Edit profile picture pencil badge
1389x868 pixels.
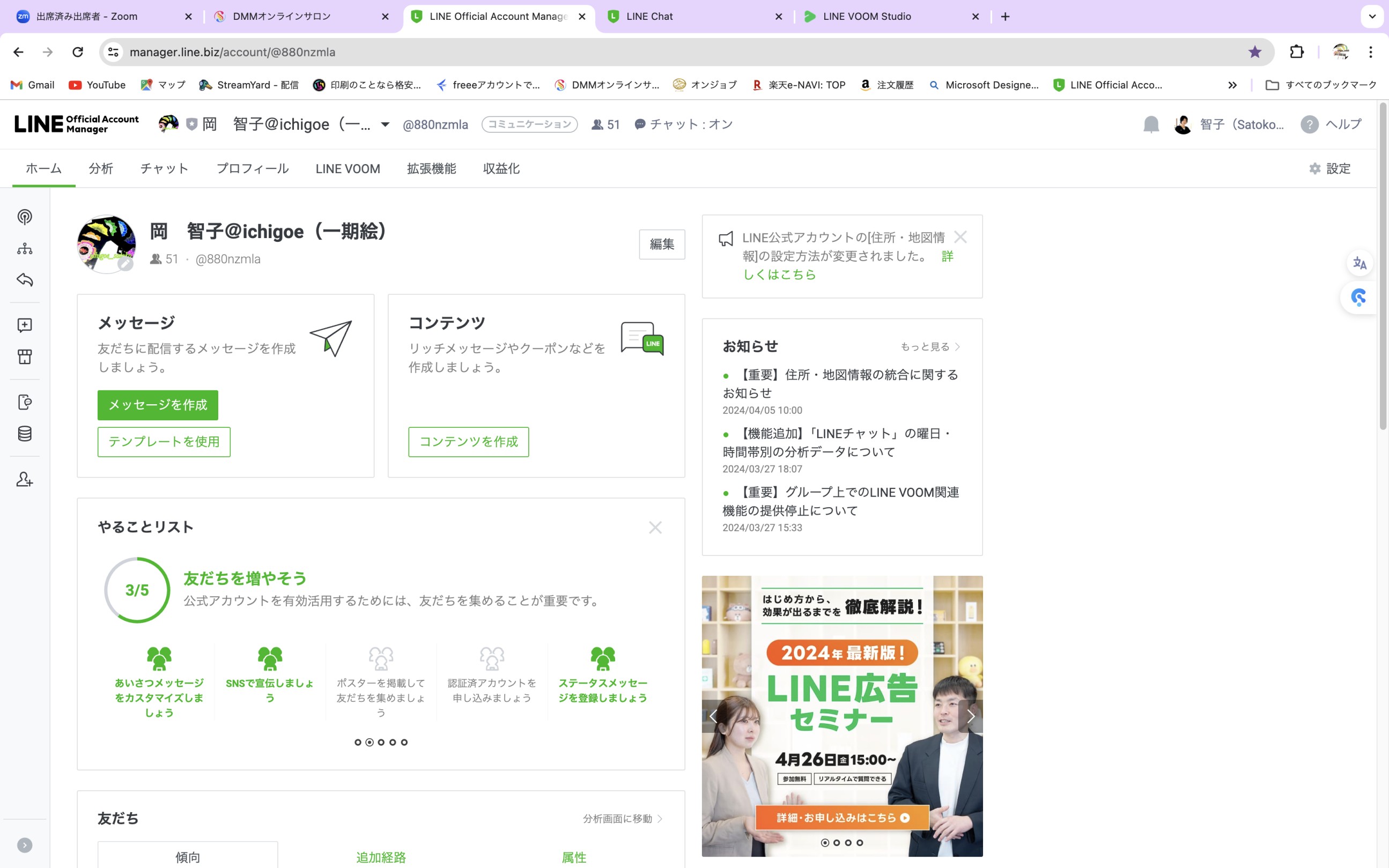(125, 263)
